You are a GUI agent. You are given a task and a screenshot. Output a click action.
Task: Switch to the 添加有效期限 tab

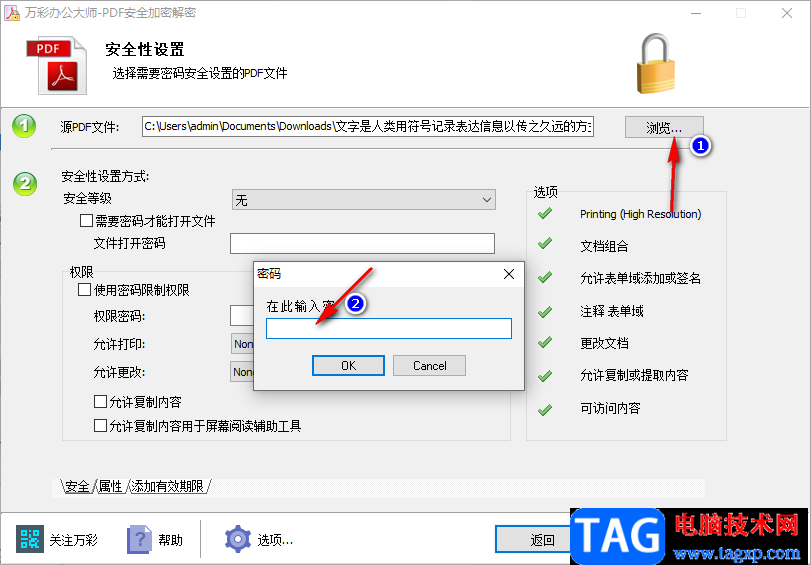pyautogui.click(x=168, y=486)
